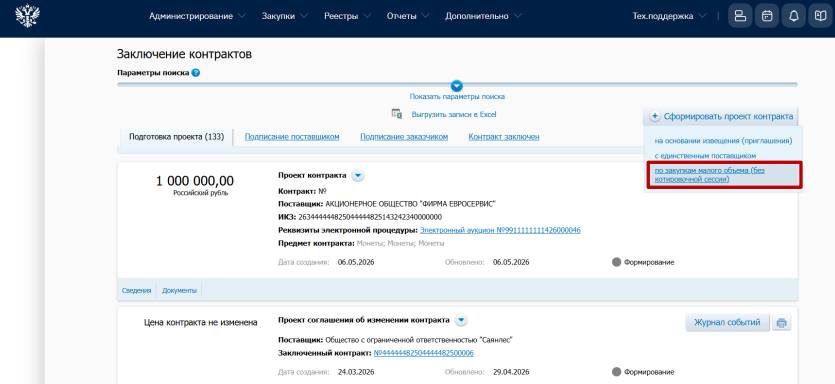Open the calendar icon in header
This screenshot has height=384, width=835.
(x=767, y=16)
